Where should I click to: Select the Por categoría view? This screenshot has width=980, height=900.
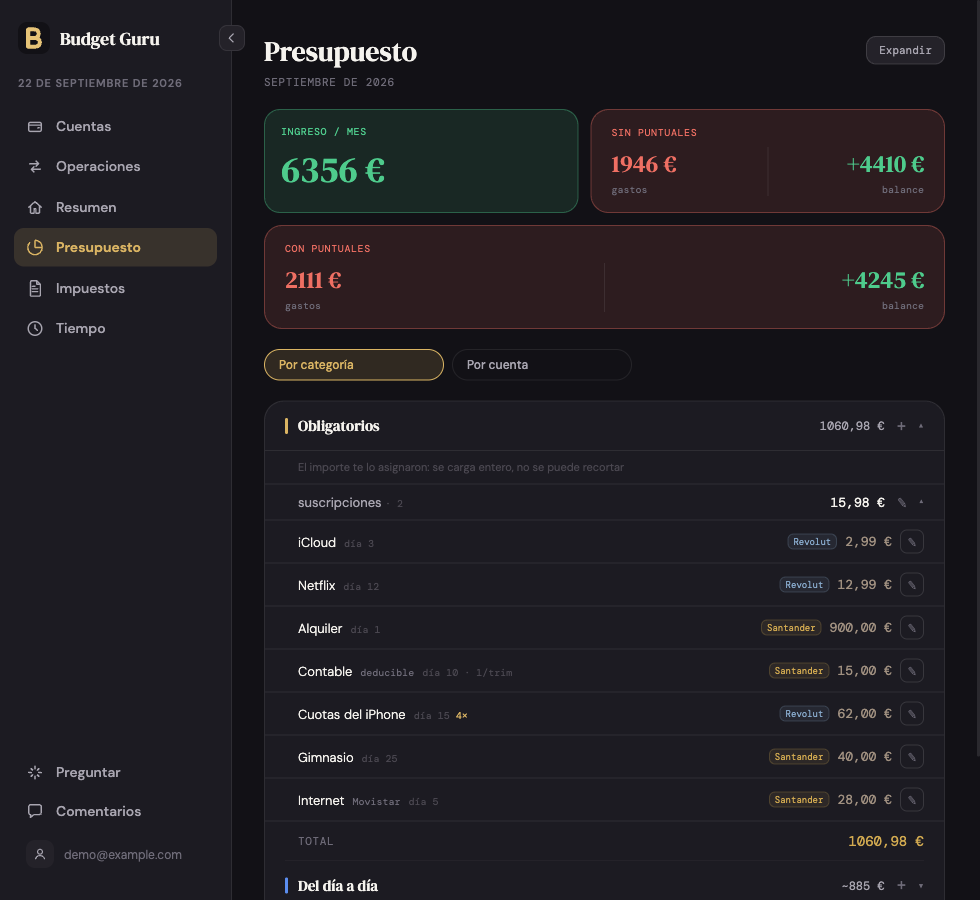[354, 365]
